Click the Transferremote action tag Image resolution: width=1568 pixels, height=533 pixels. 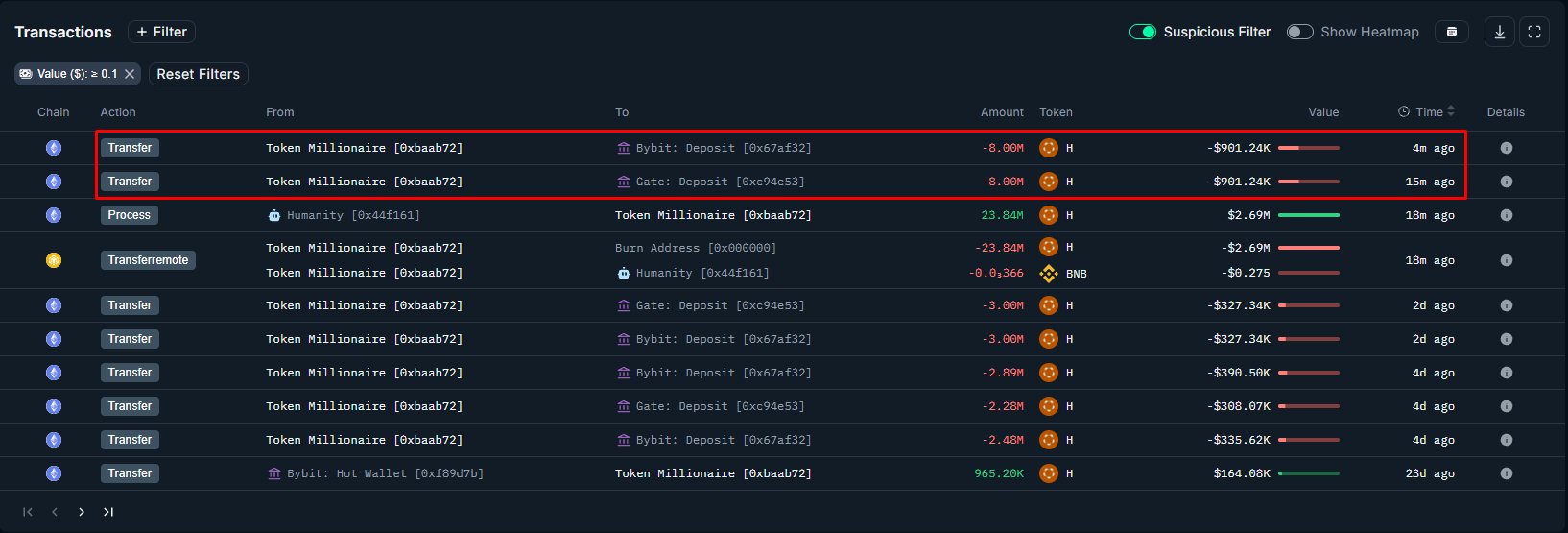click(x=148, y=260)
